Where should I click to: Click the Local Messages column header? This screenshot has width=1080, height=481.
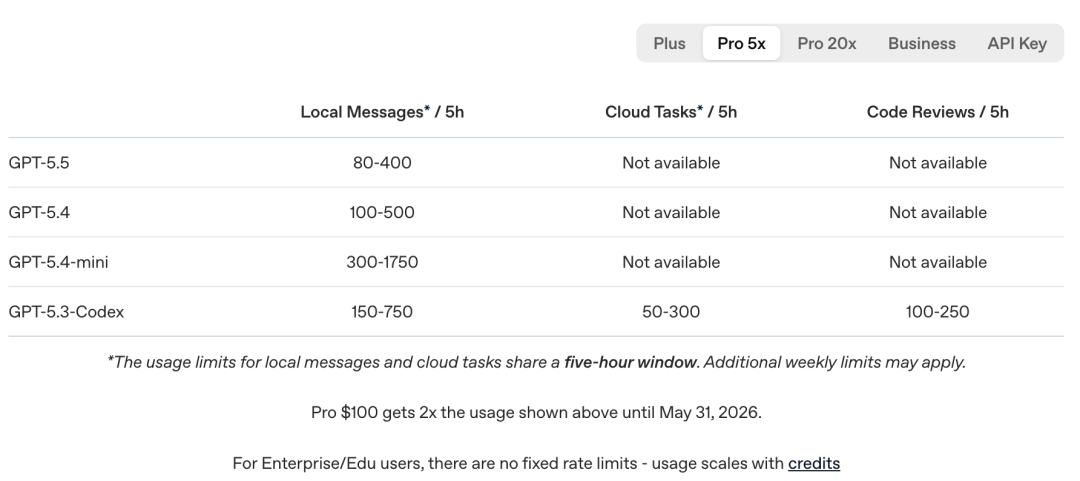point(382,112)
